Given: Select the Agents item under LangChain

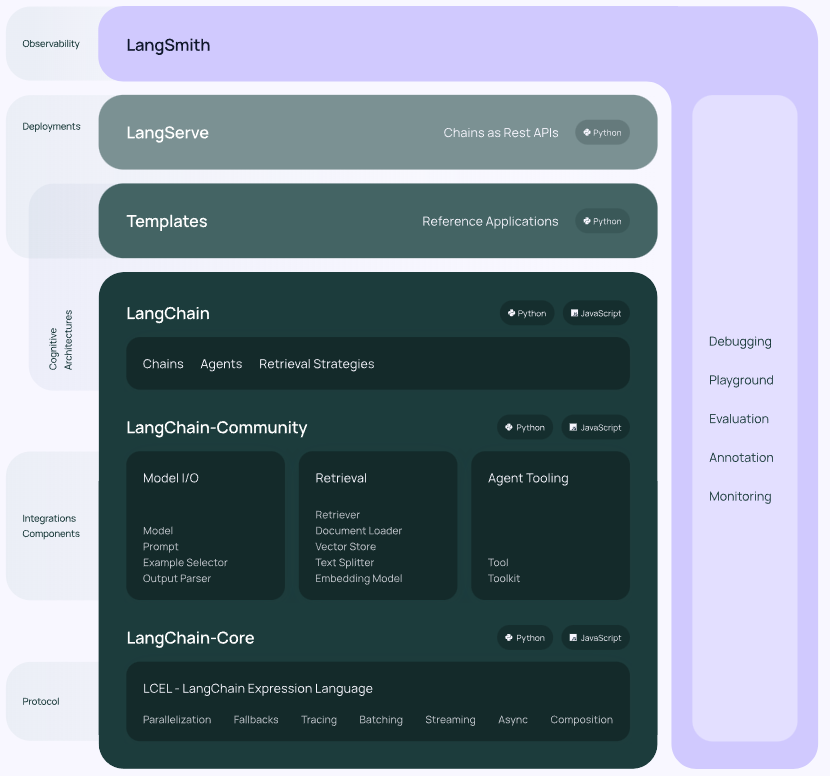Looking at the screenshot, I should click(x=221, y=364).
